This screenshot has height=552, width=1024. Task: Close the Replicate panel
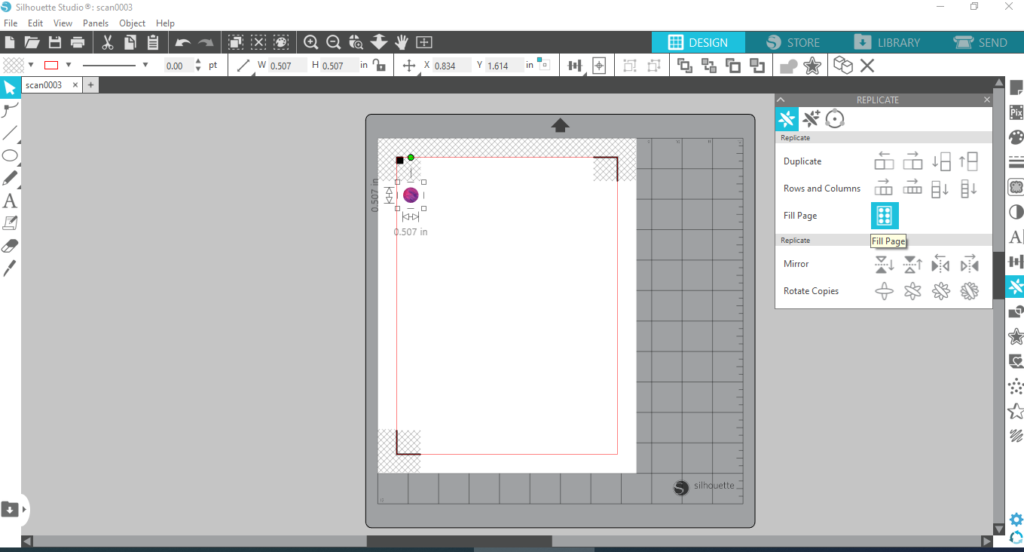(x=987, y=100)
